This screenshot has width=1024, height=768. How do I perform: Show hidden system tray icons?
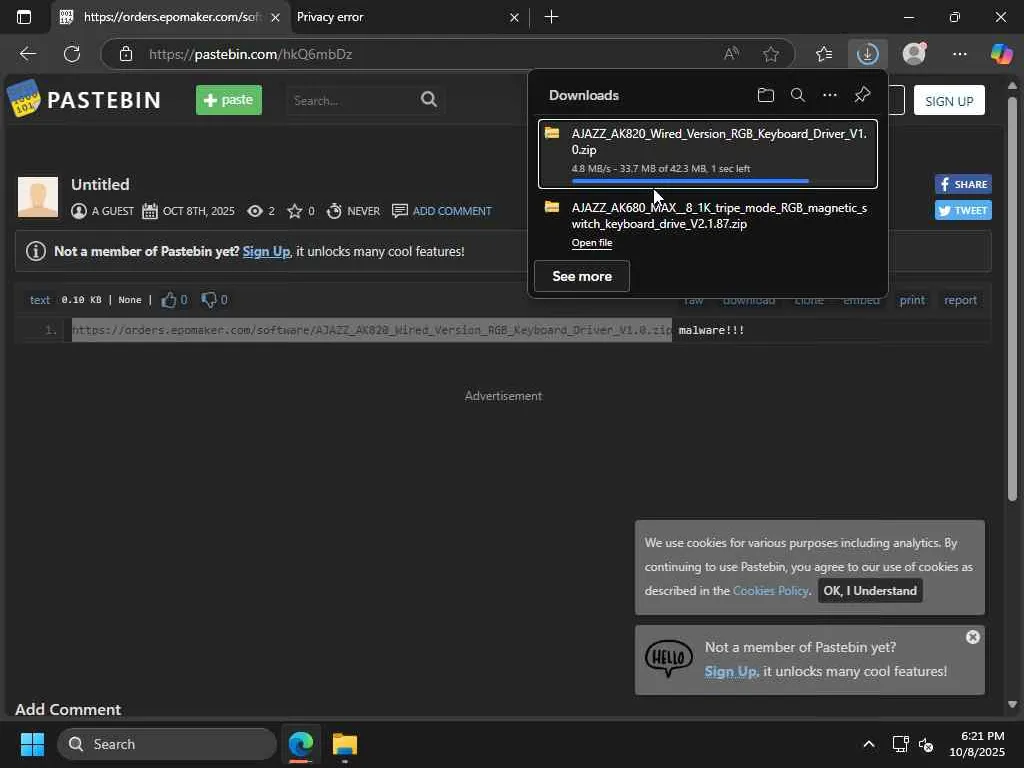(869, 744)
